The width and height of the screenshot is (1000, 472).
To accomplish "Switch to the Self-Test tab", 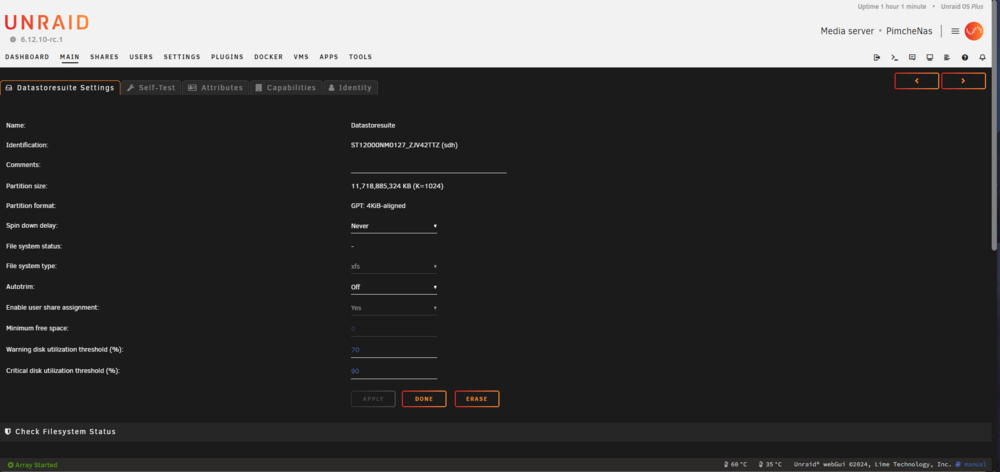I will pos(151,87).
